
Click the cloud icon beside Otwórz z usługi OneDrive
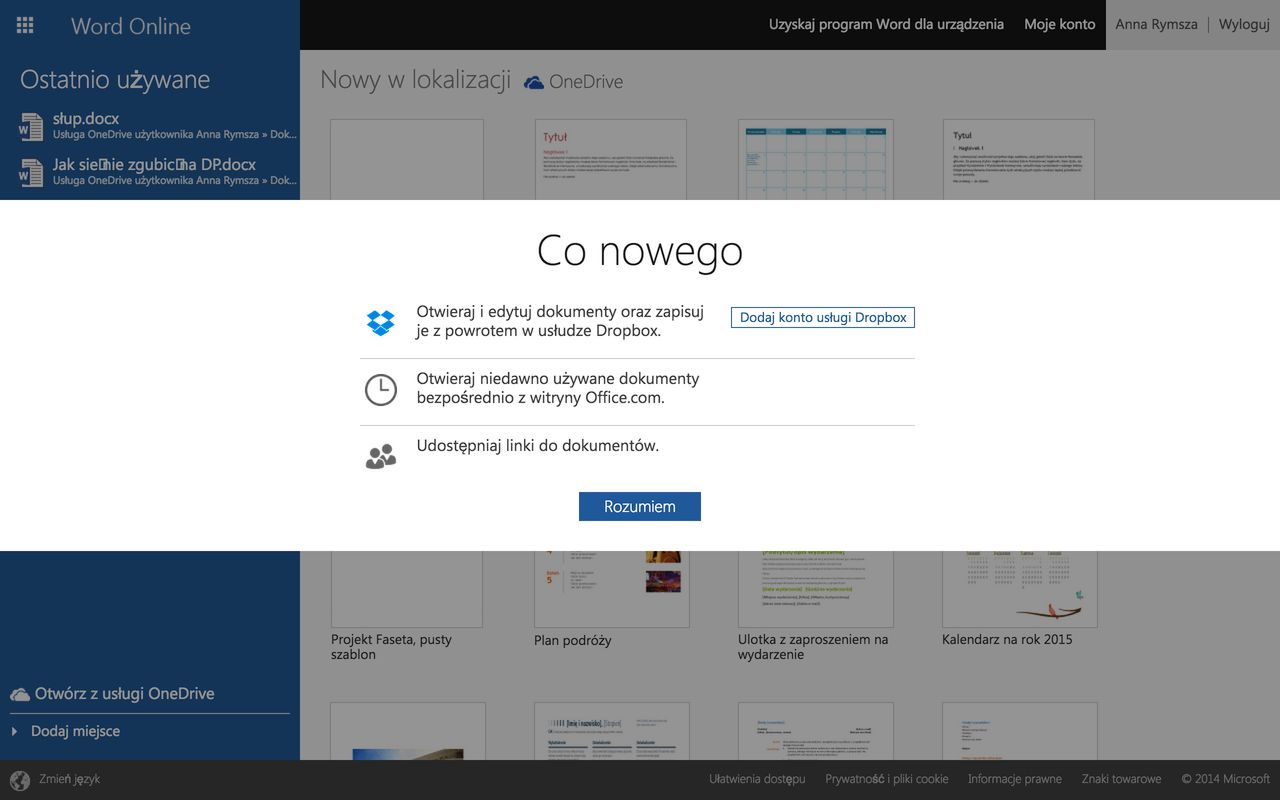pyautogui.click(x=20, y=694)
